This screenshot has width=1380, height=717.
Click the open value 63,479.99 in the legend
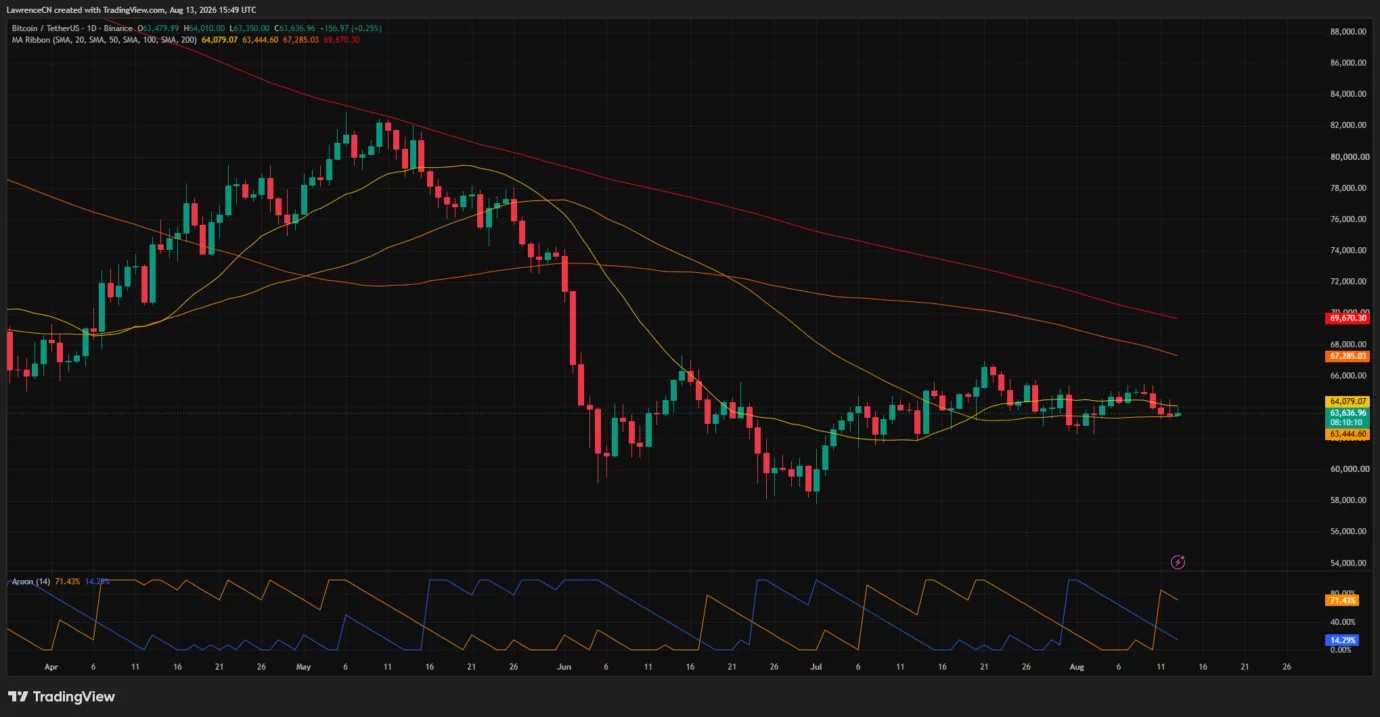[161, 28]
